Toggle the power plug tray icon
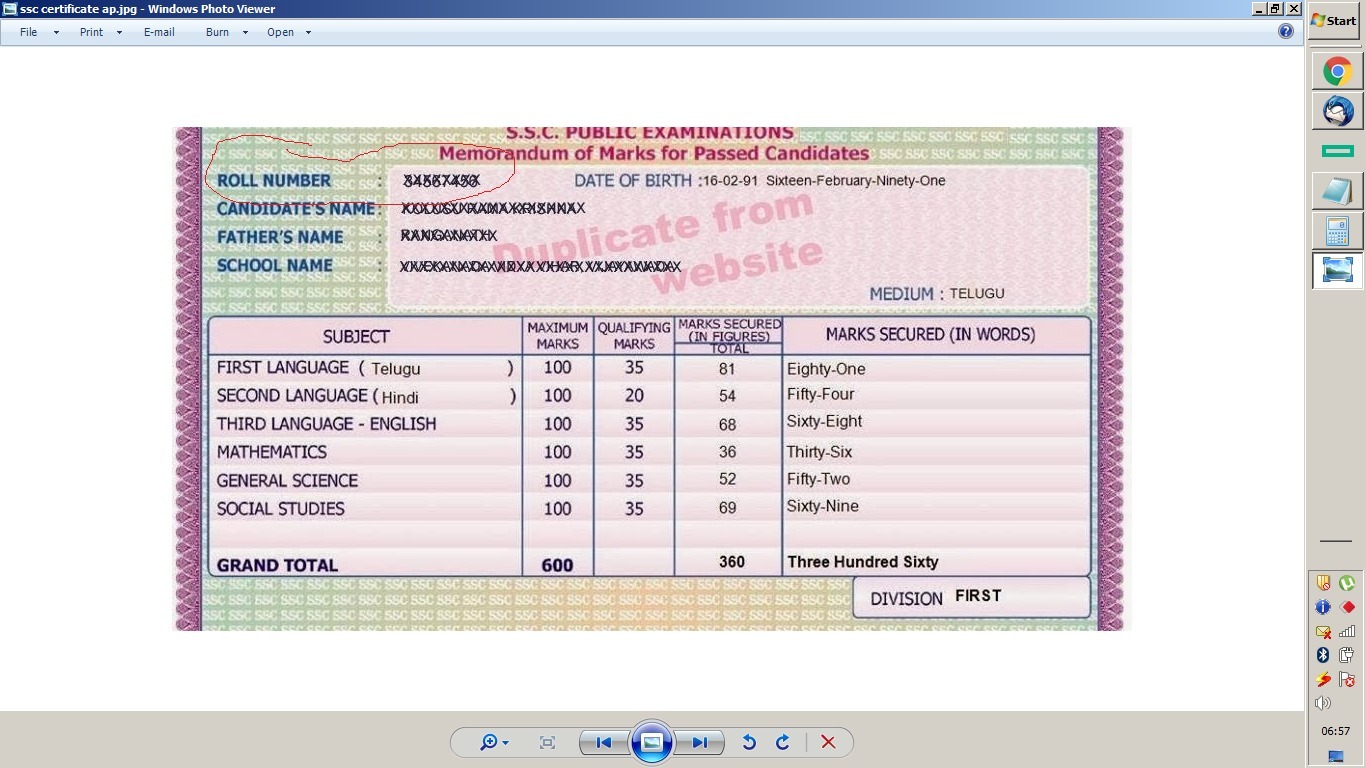The width and height of the screenshot is (1366, 768). 1348,653
